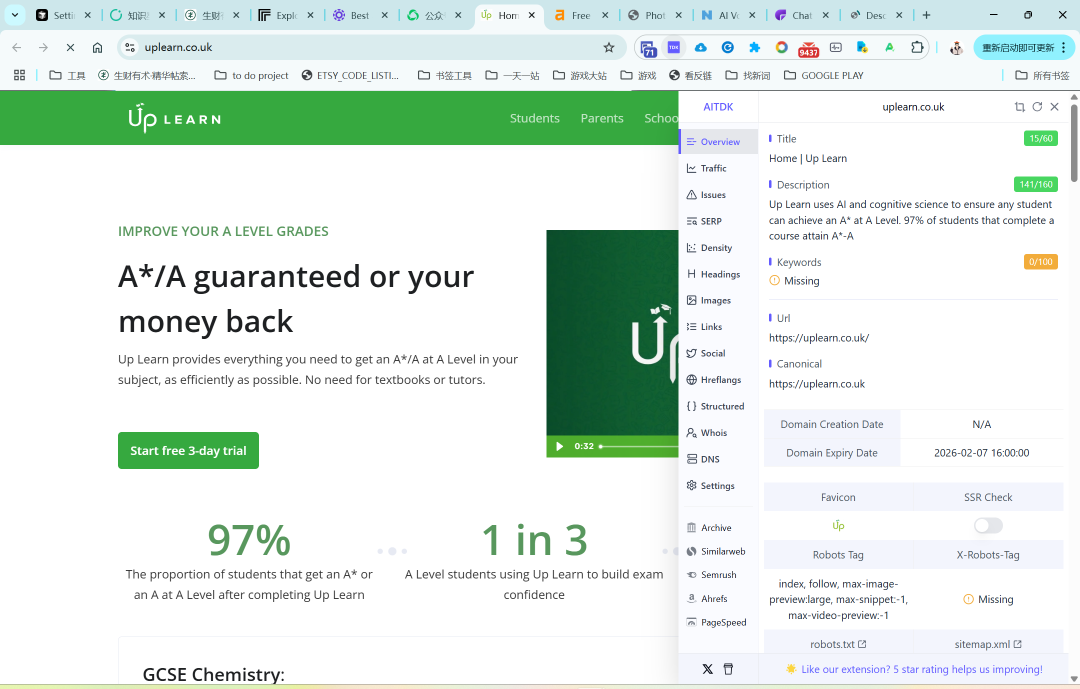The image size is (1080, 689).
Task: Click the Archive icon
Action: click(x=692, y=528)
